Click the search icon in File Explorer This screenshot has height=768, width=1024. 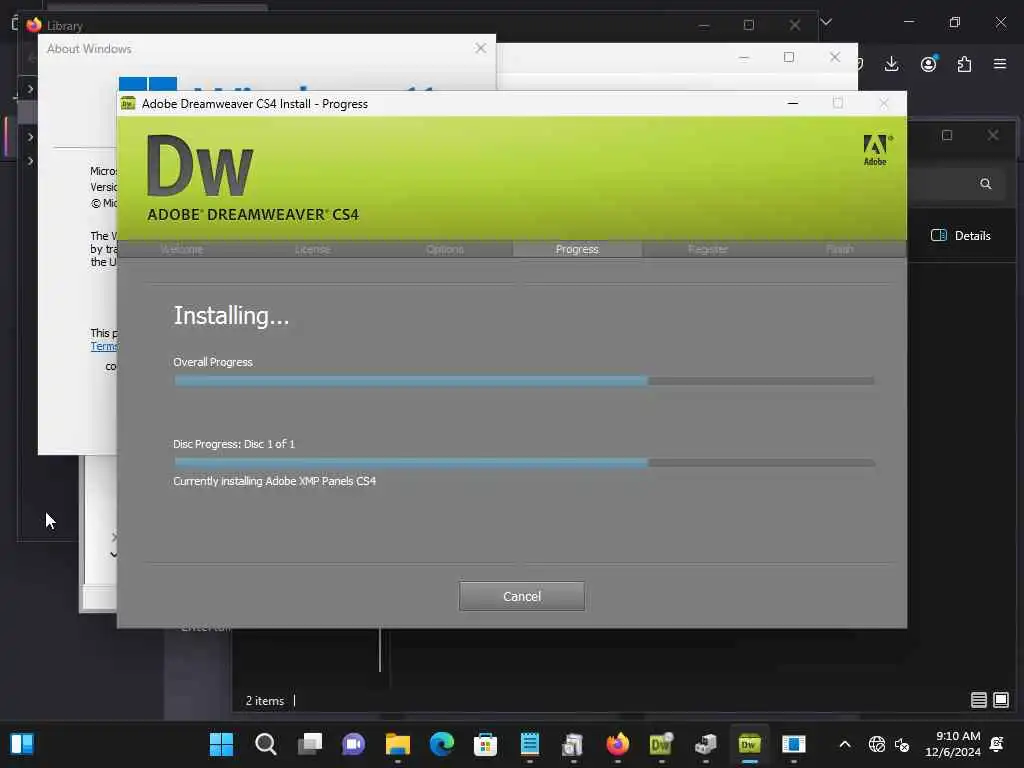(985, 184)
